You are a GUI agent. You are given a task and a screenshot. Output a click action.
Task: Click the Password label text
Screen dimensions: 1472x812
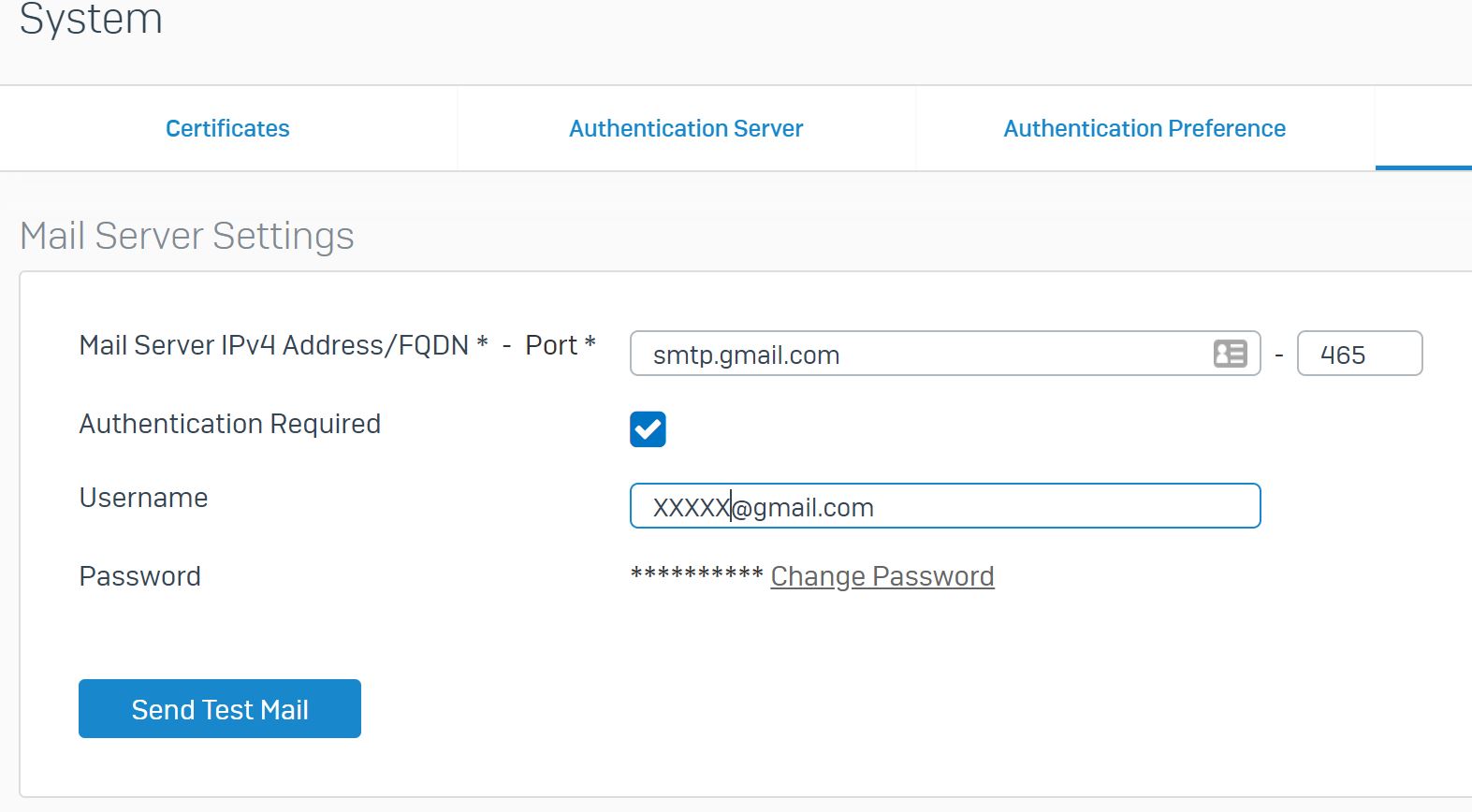pyautogui.click(x=140, y=576)
